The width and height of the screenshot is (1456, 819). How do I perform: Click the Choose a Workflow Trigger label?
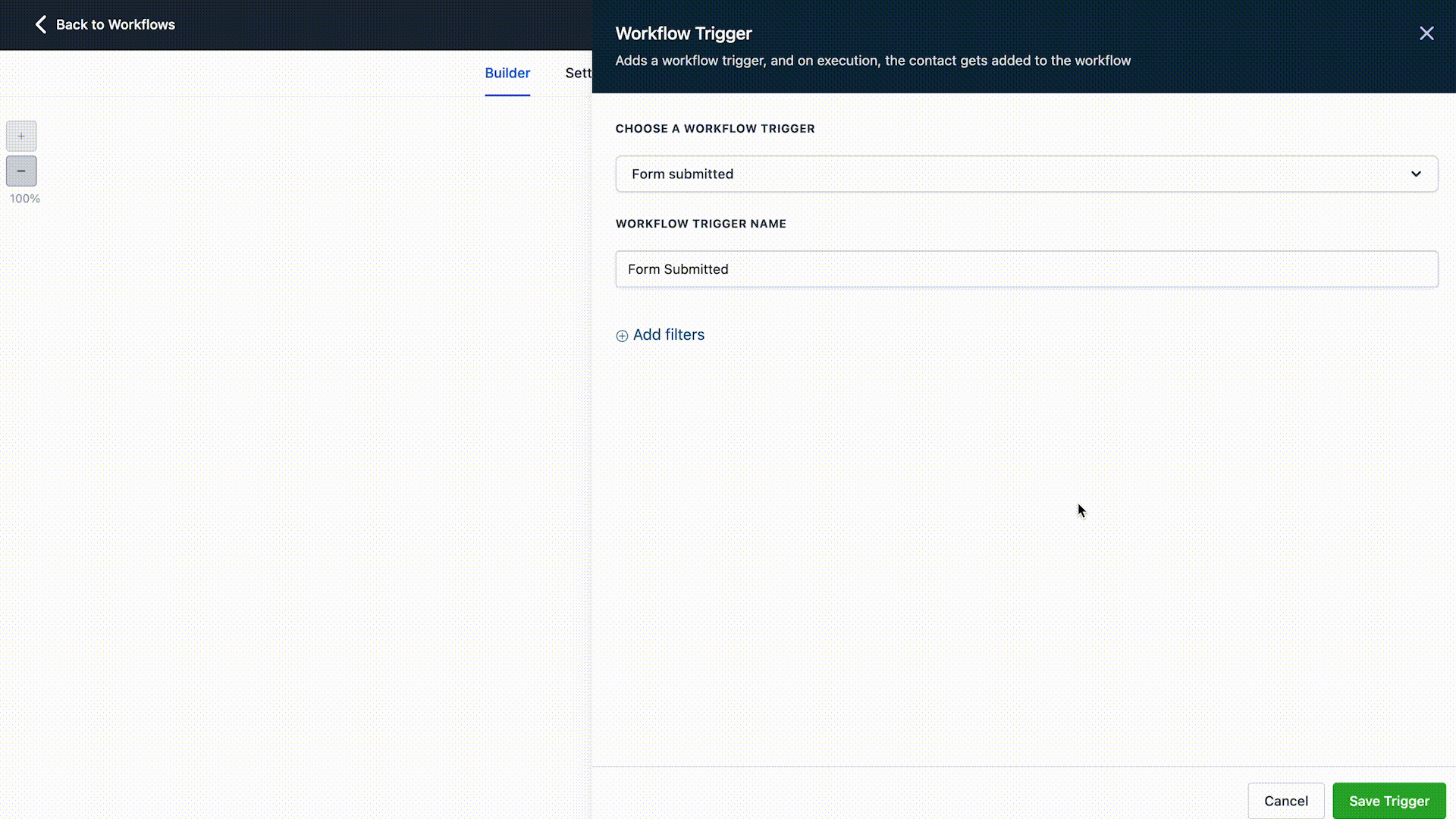(x=714, y=129)
